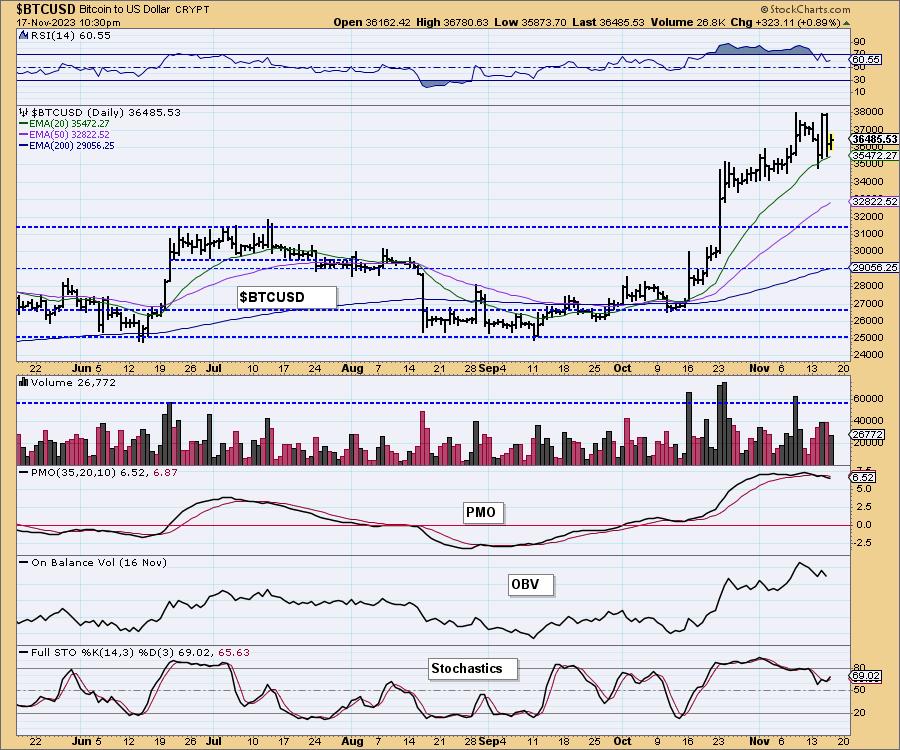Screen dimensions: 900x750
Task: Click the 'Bitcoin to US Dollar' title text
Action: 125,10
